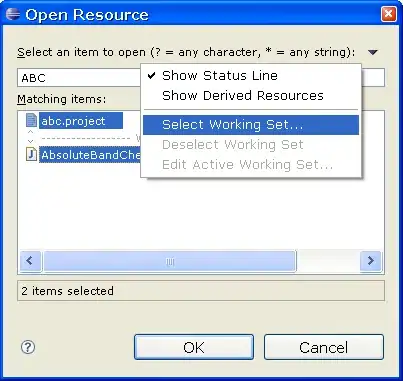Click the Java file icon beside AbsoluteBandChe
This screenshot has width=403, height=381.
tap(31, 154)
